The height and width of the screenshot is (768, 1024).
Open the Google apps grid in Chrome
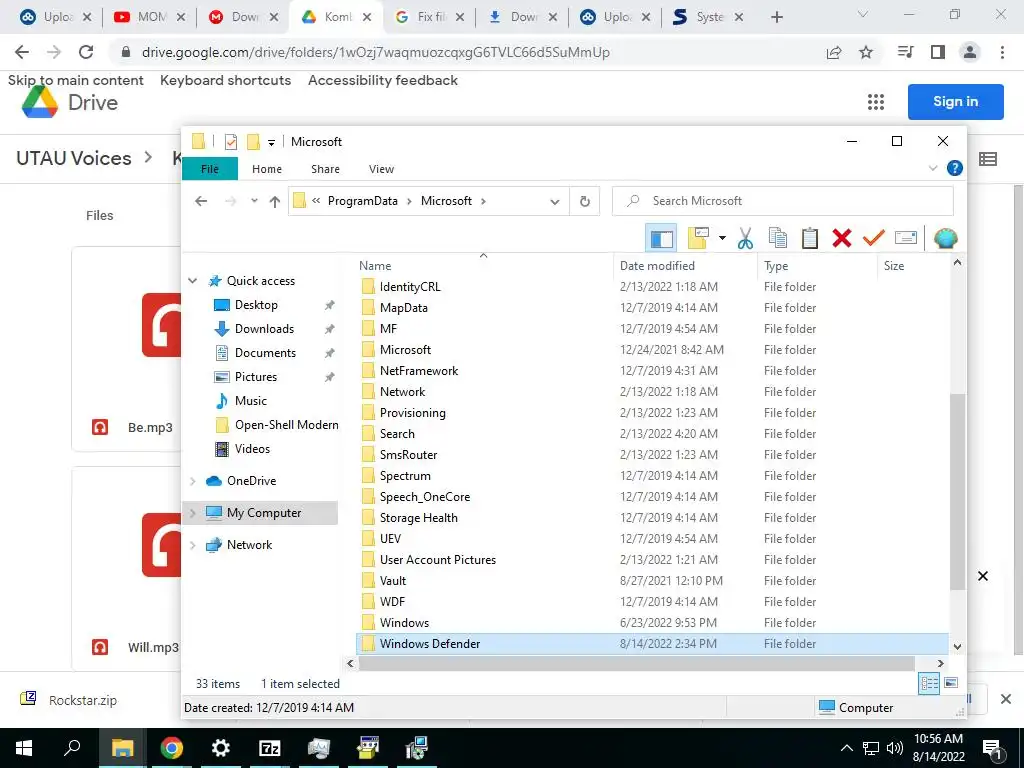(876, 102)
